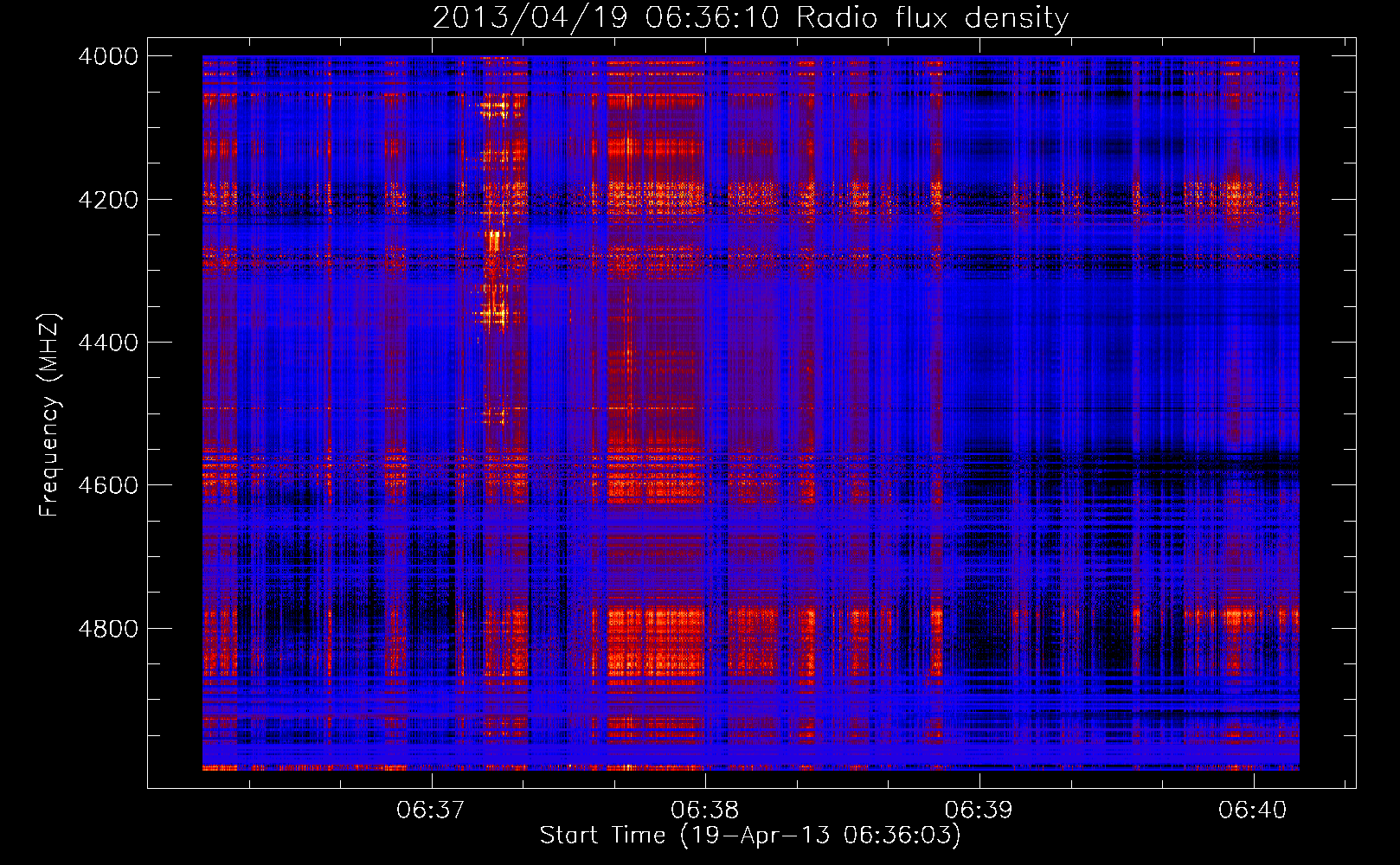Click the 'Start Time (19-Apr-13 06:36:03)' axis title
The width and height of the screenshot is (1400, 865).
750,836
